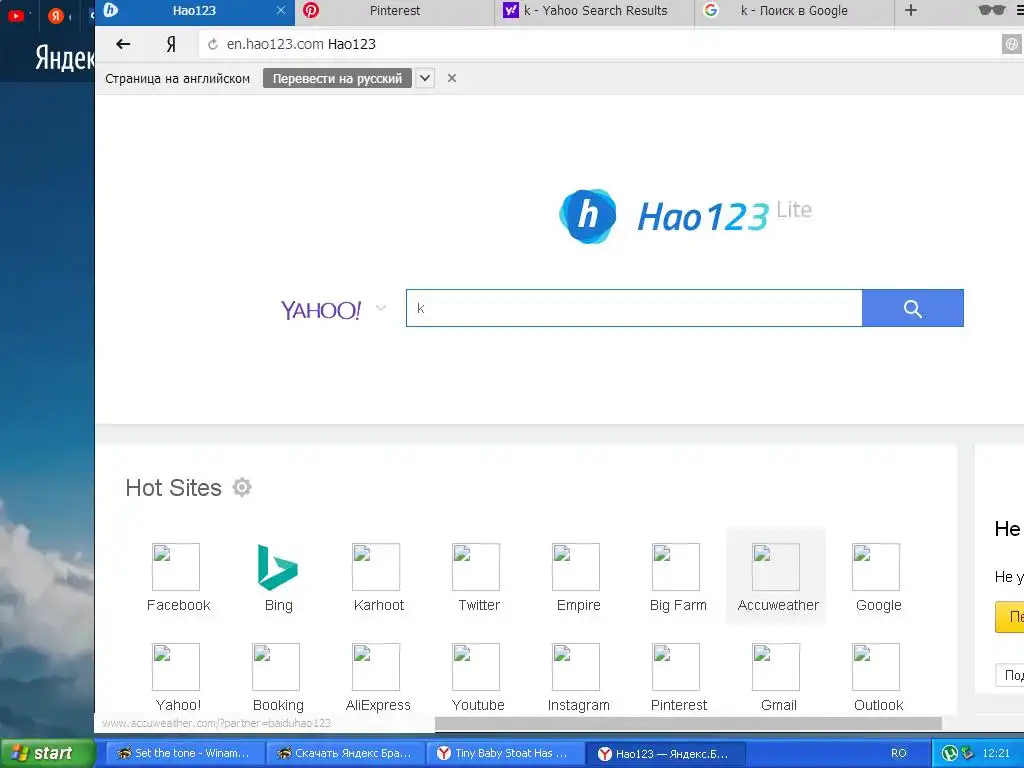Click the horizontal page scrollbar
Screen dimensions: 1024x768
pyautogui.click(x=688, y=724)
